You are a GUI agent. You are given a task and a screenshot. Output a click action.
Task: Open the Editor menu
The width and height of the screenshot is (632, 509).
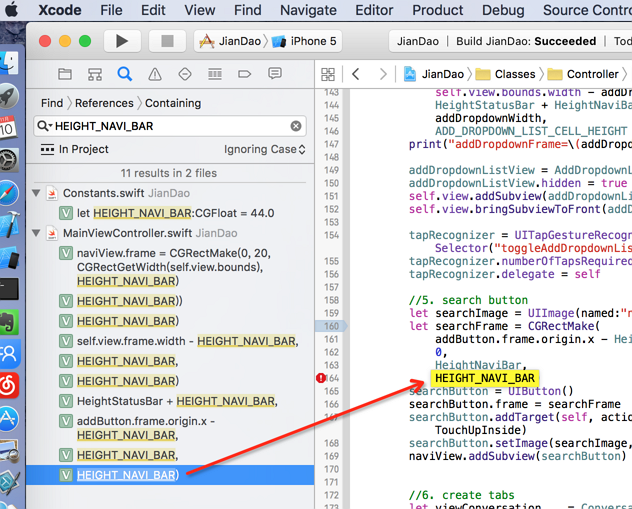[x=374, y=10]
